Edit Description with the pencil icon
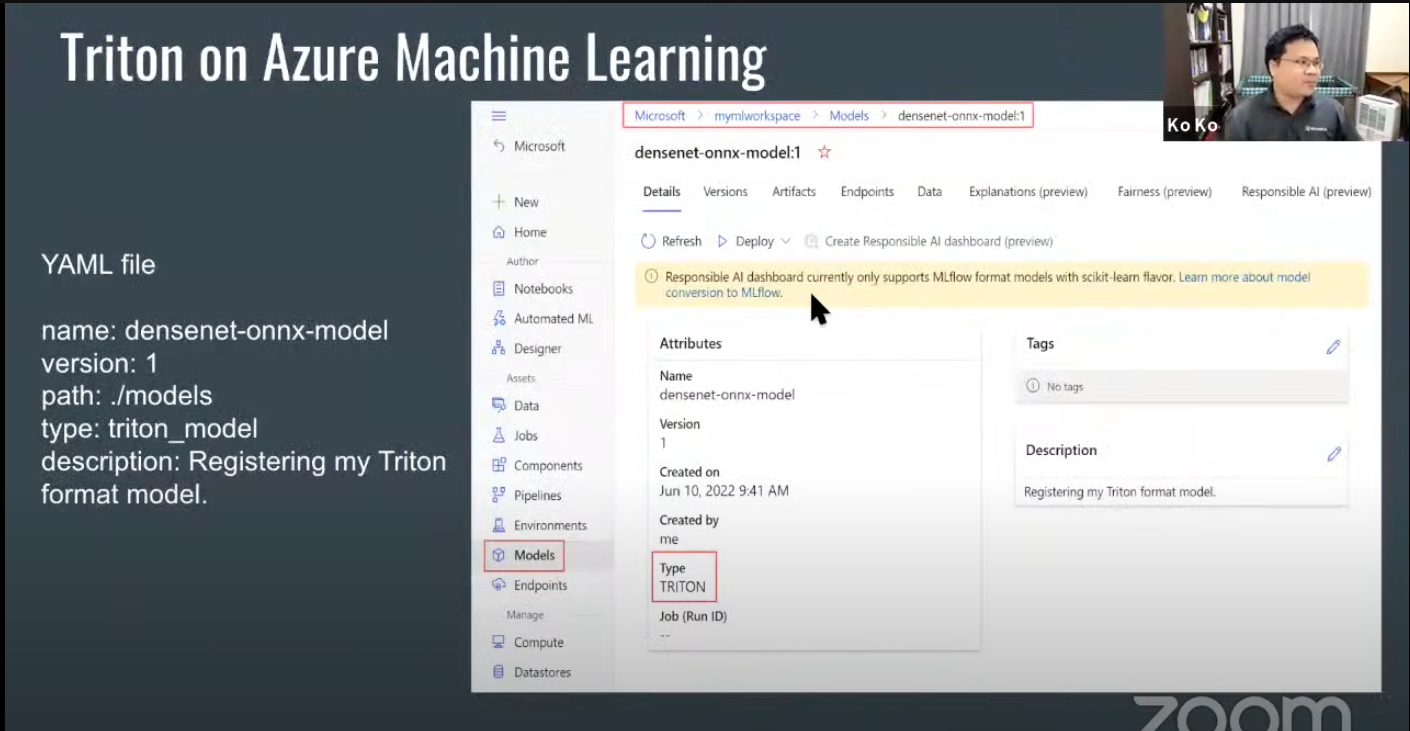1410x731 pixels. click(1333, 454)
